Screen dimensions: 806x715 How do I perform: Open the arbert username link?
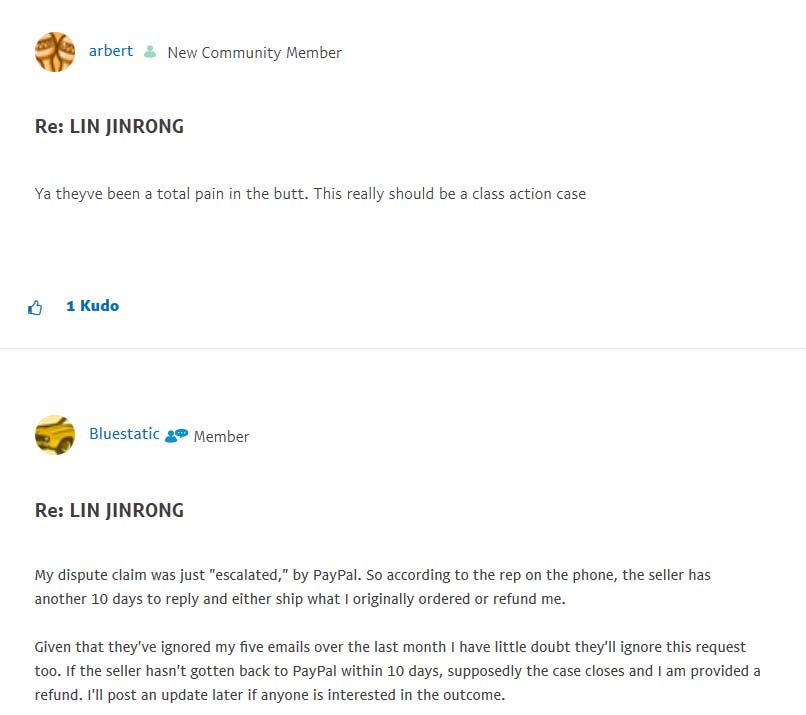tap(111, 51)
